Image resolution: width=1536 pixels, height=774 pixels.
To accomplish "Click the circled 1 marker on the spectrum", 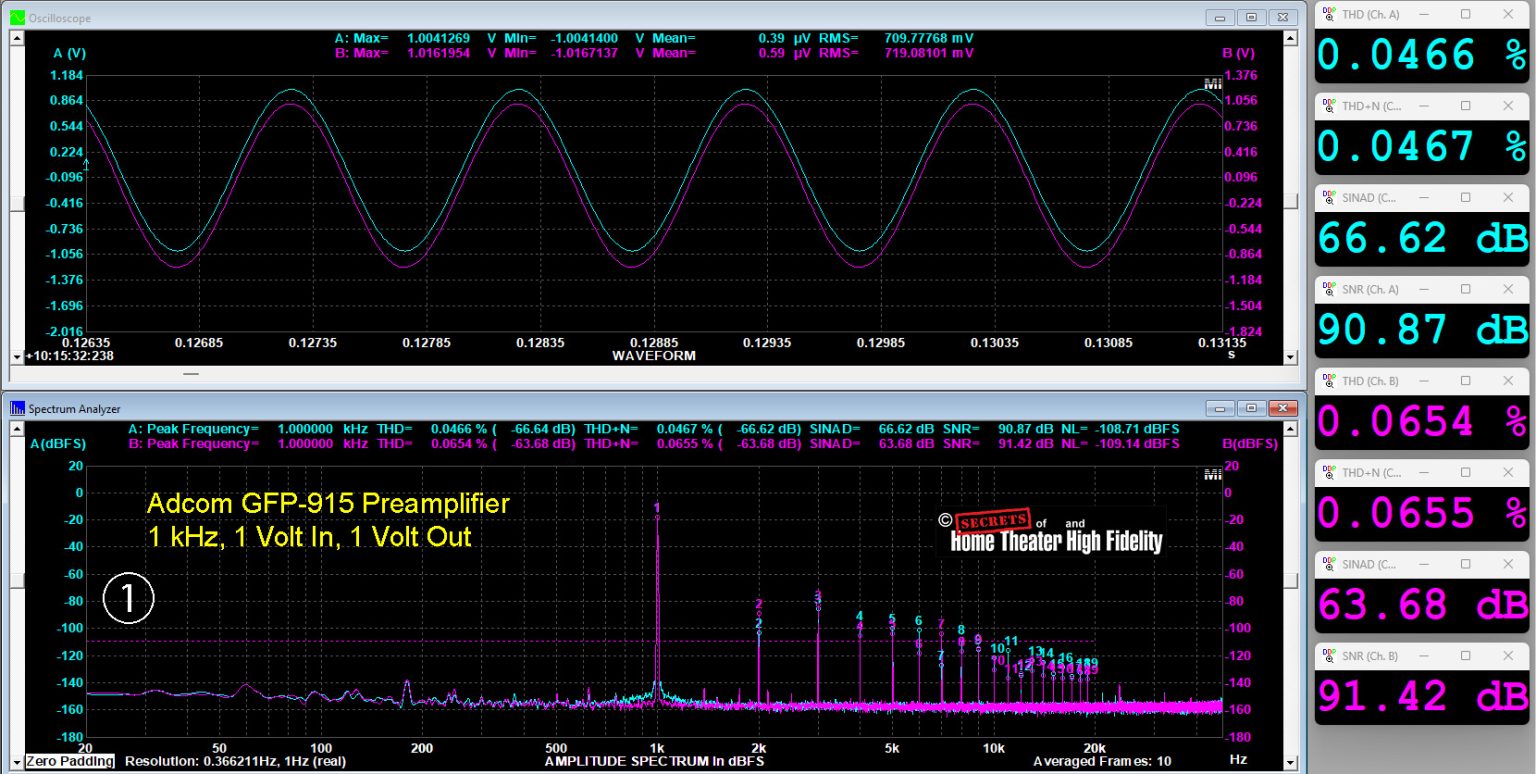I will [128, 597].
